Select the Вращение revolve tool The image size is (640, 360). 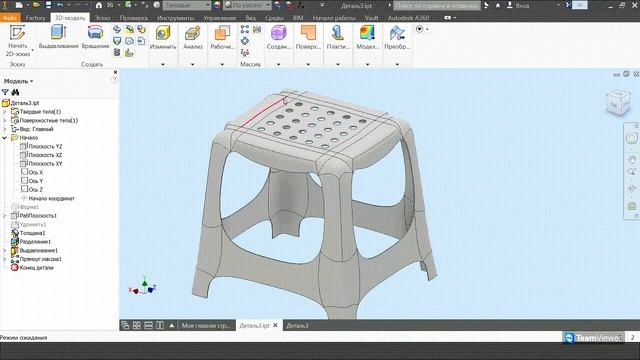coord(95,37)
